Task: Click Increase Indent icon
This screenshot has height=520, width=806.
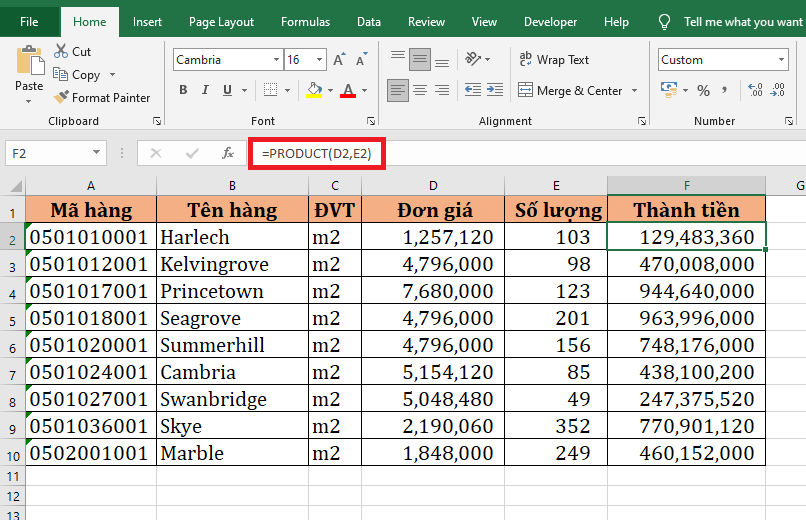Action: coord(495,90)
